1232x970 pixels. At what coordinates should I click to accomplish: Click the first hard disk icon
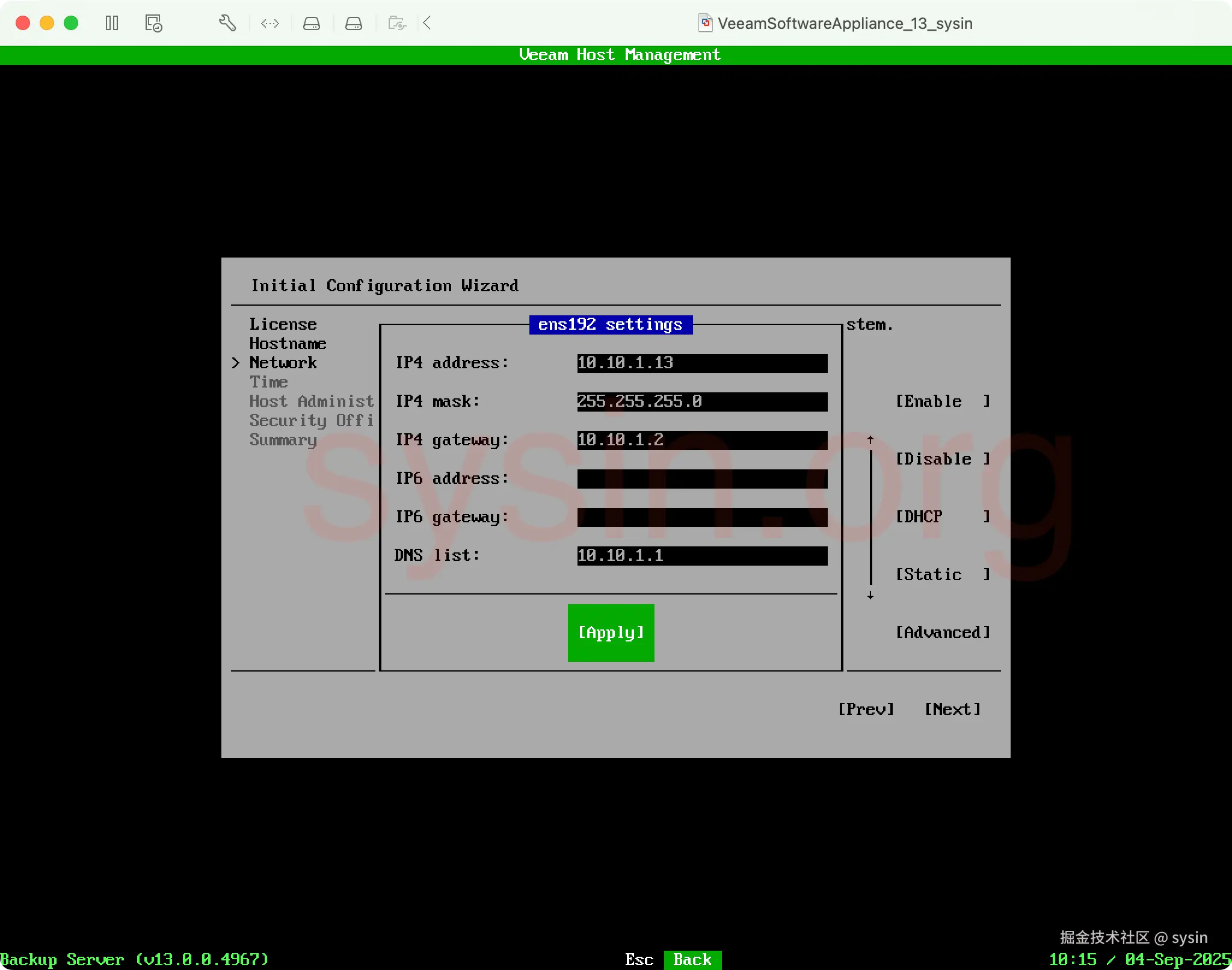pyautogui.click(x=312, y=23)
